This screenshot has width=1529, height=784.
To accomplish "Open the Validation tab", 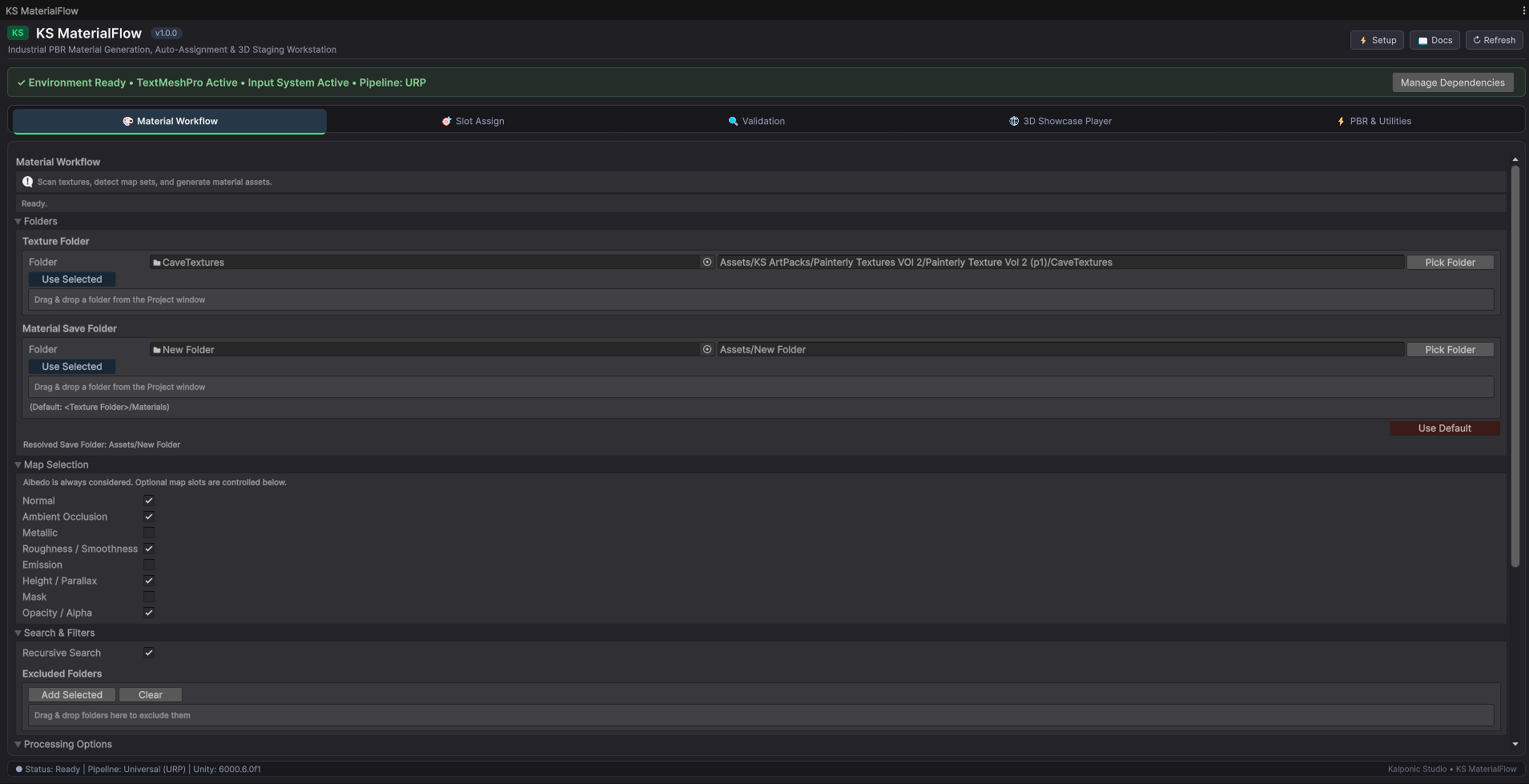I will [756, 121].
